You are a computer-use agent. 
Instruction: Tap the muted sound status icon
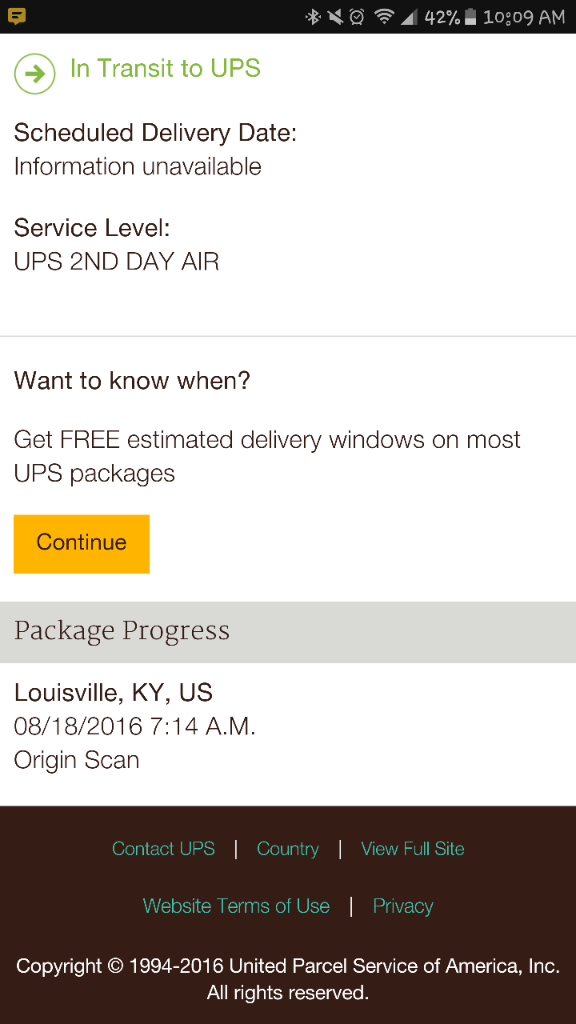point(336,17)
